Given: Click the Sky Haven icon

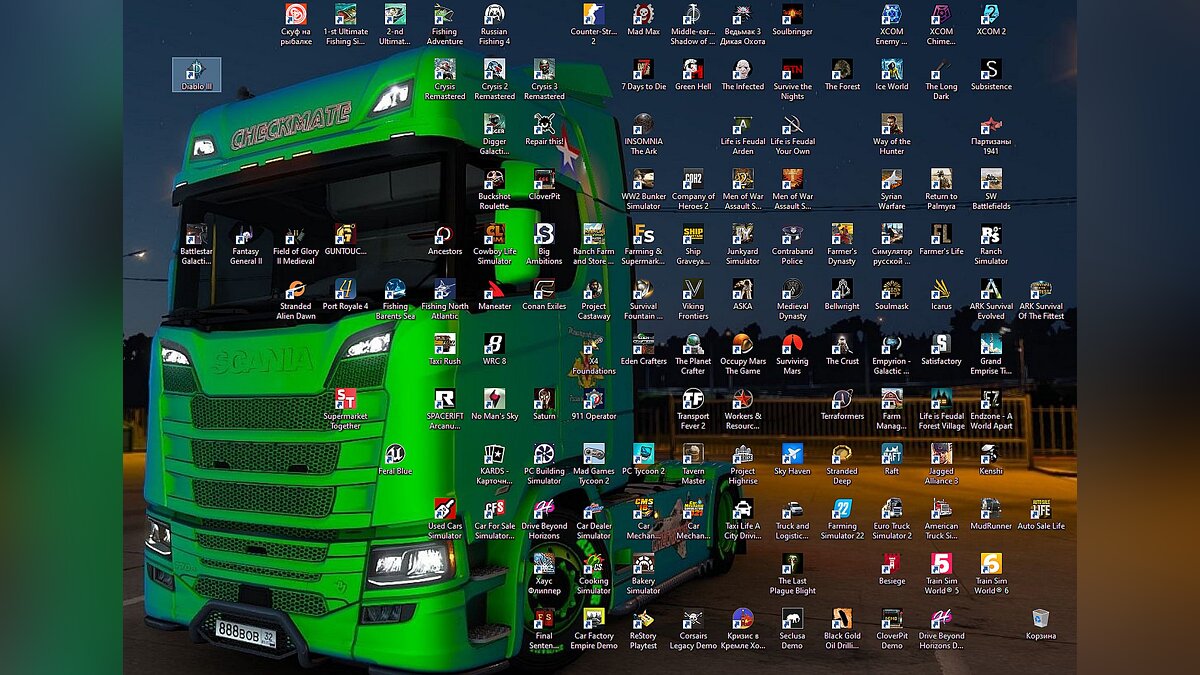Looking at the screenshot, I should (x=792, y=460).
